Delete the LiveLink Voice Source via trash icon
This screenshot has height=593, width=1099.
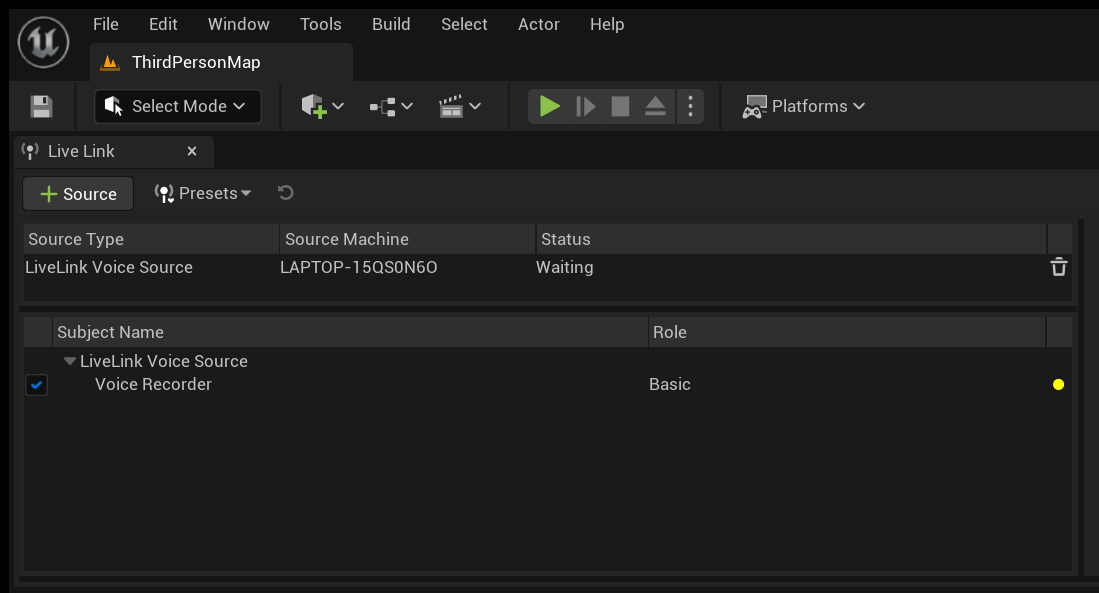[1058, 267]
